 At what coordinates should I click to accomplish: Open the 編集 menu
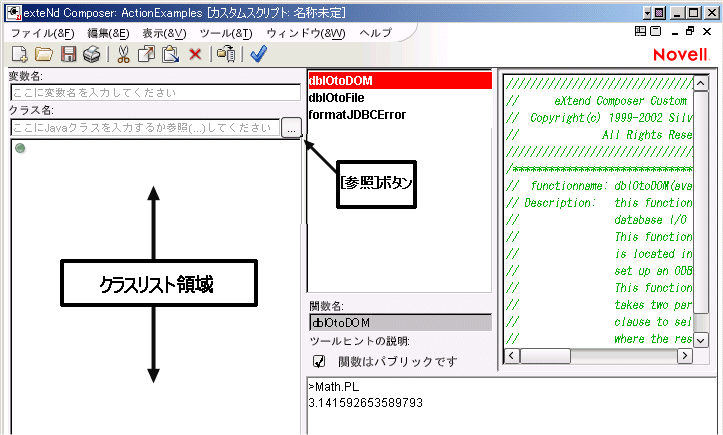pyautogui.click(x=108, y=33)
